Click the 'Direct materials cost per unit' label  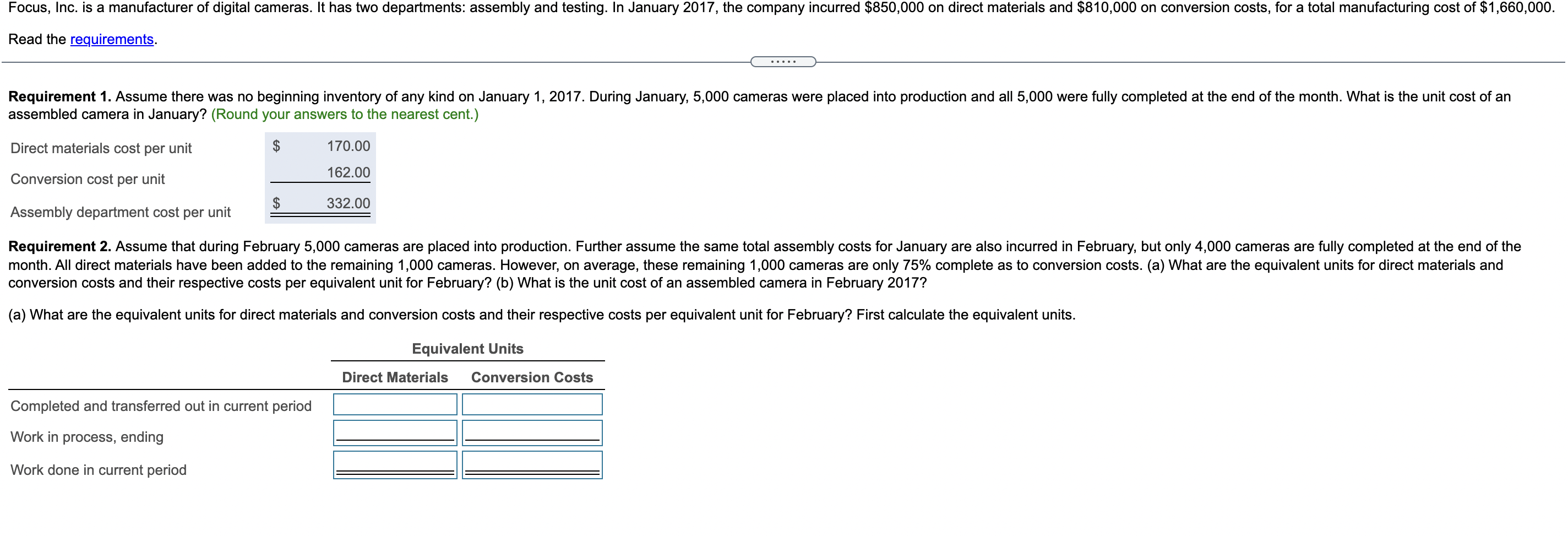[101, 149]
